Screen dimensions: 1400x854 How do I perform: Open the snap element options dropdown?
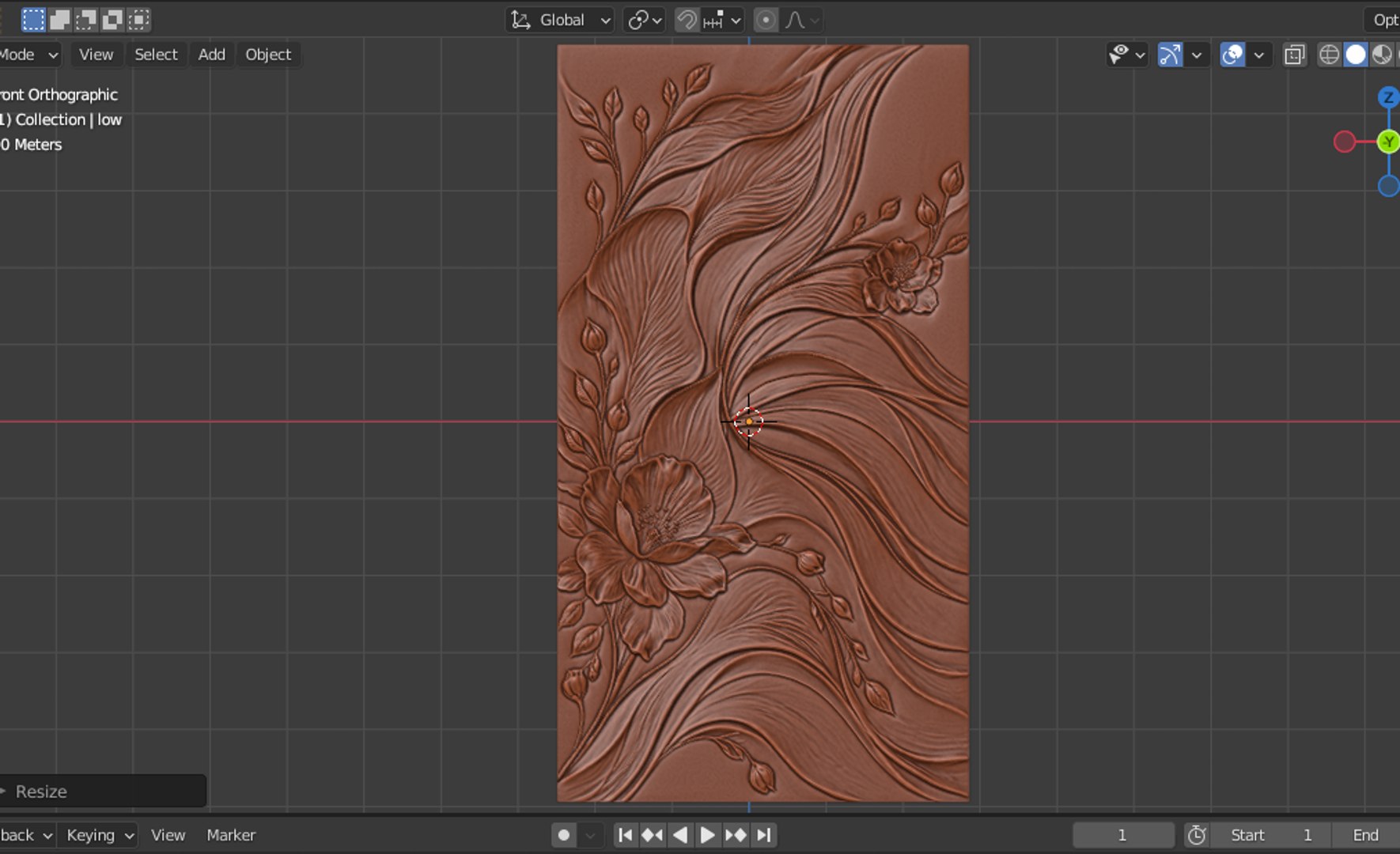[722, 20]
